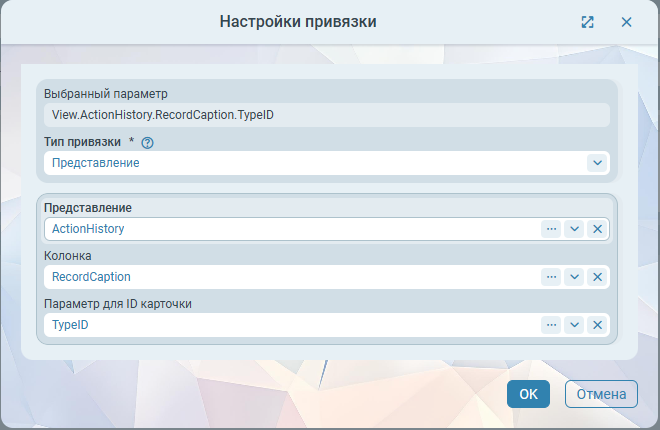Expand the ActionHistory dropdown chevron
Viewport: 660px width, 430px height.
[574, 229]
